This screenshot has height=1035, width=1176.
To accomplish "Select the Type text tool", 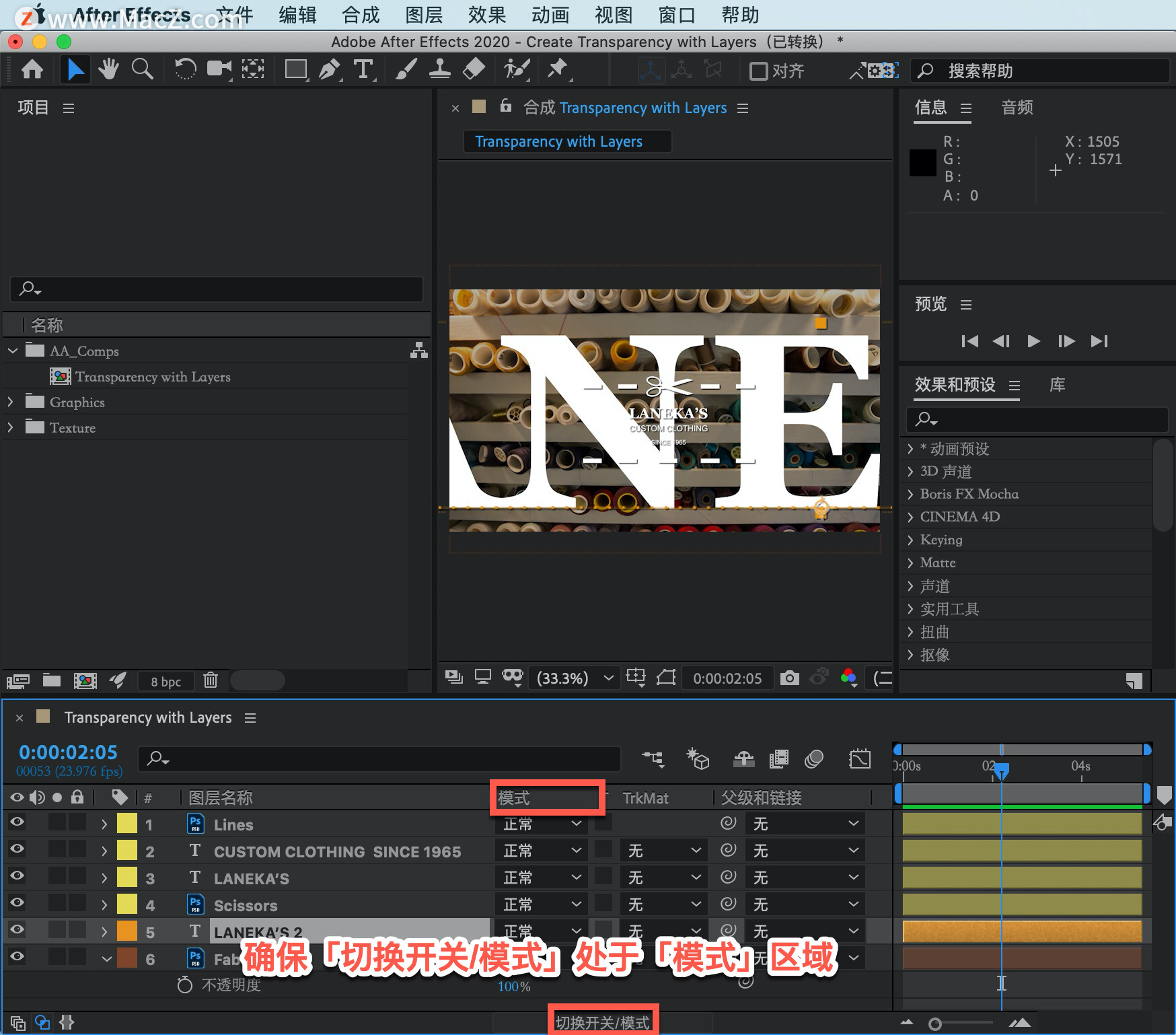I will (x=363, y=69).
